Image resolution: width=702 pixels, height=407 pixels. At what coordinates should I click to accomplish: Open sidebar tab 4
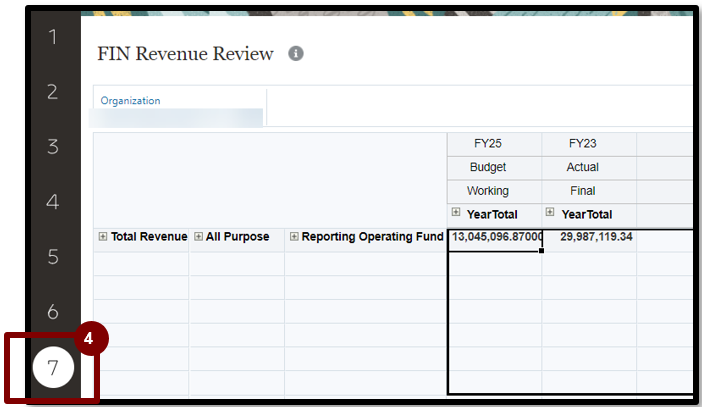click(53, 202)
